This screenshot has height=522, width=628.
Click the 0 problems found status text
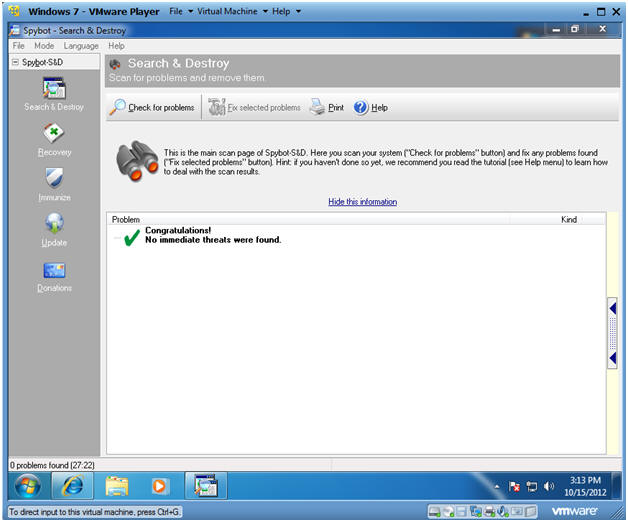(52, 465)
